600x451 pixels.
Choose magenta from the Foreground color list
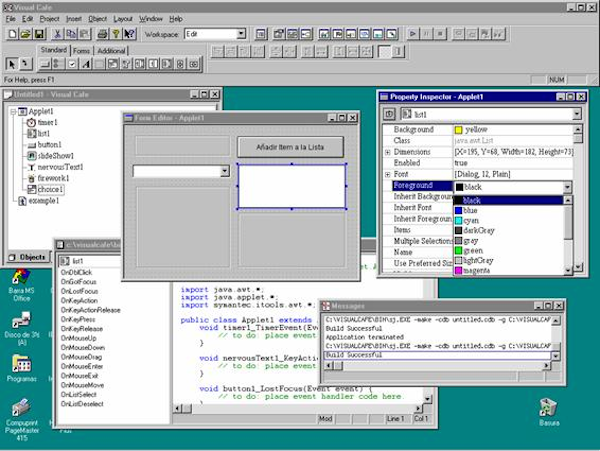coord(476,270)
